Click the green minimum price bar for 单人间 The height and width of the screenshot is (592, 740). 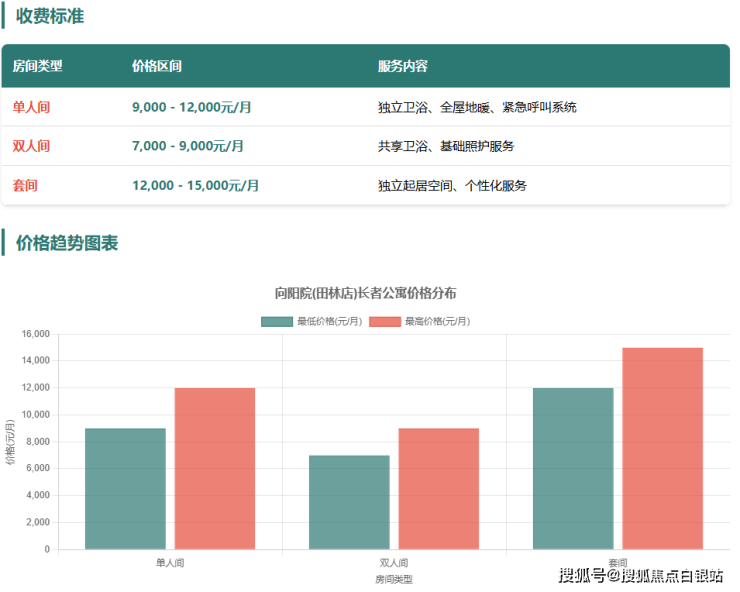125,488
